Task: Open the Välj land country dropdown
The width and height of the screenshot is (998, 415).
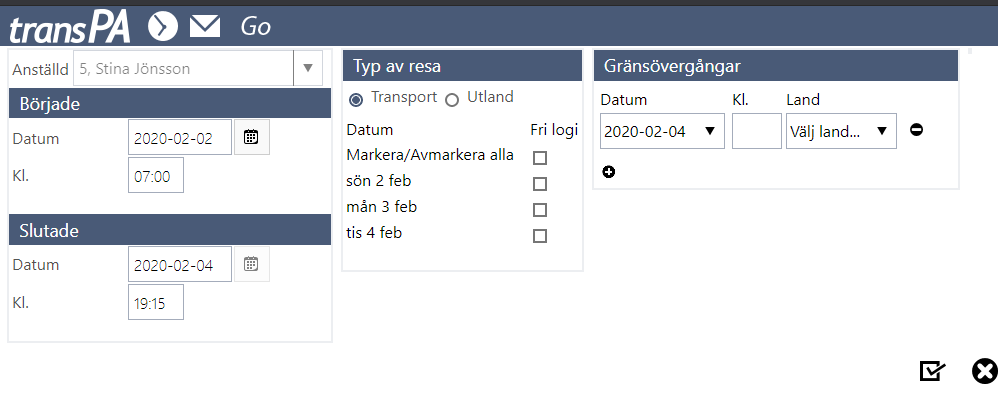Action: point(841,131)
